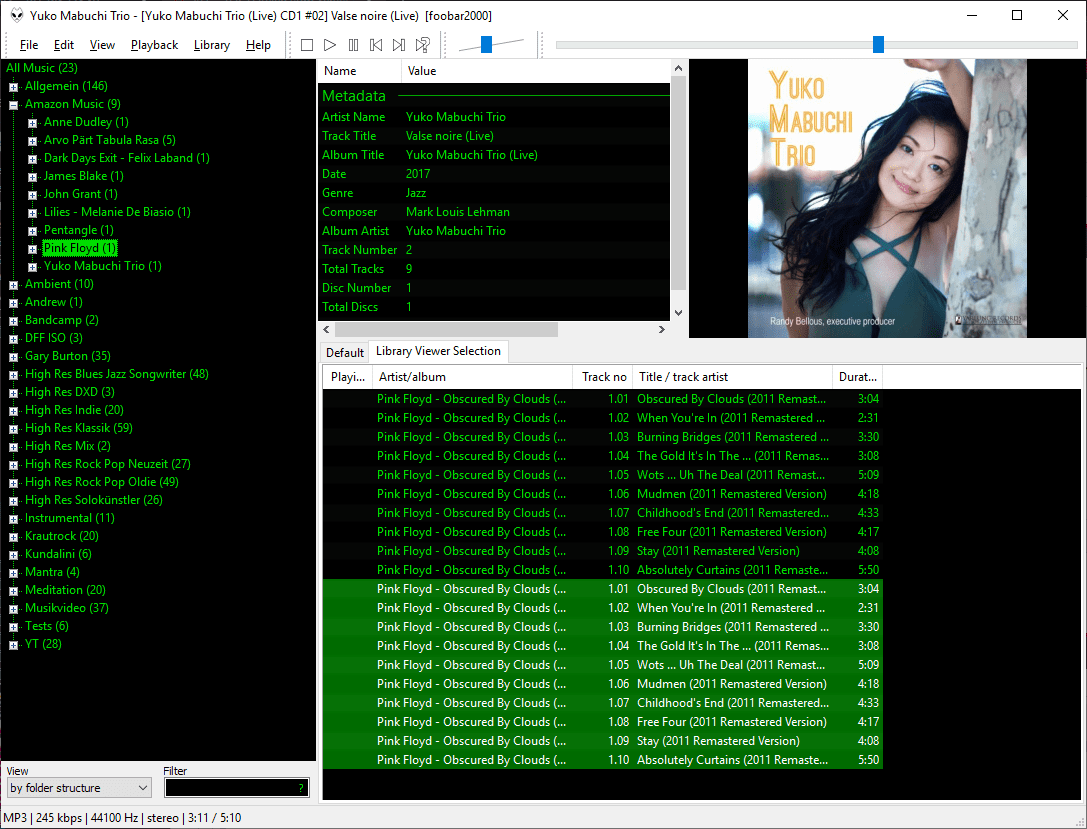
Task: Click the Name column header in properties
Action: [359, 71]
